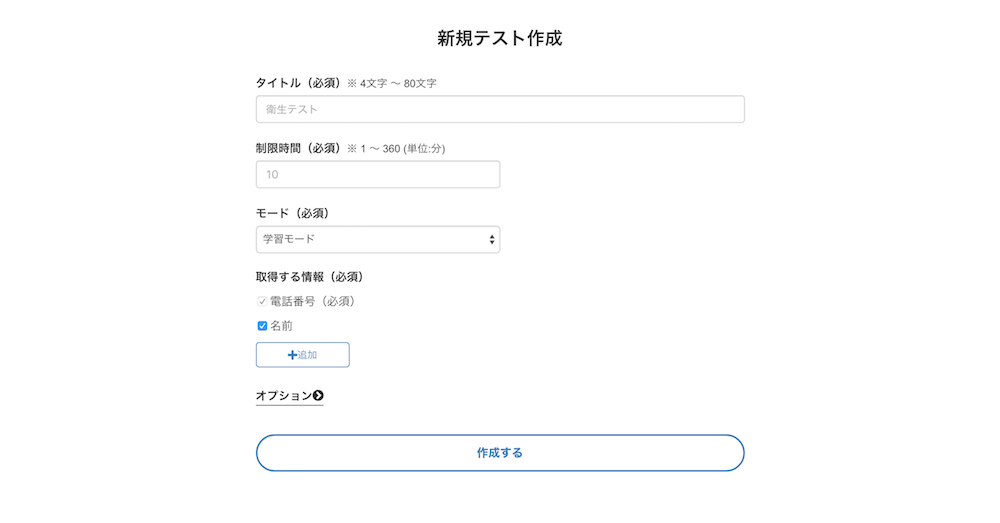The width and height of the screenshot is (1000, 523).
Task: Click the arrow icon beside オプション
Action: [318, 395]
